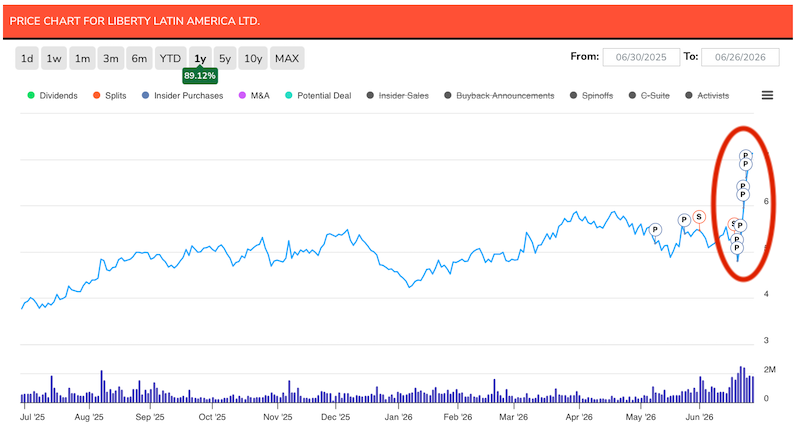This screenshot has width=800, height=427.
Task: Choose the YTD time range
Action: coord(170,58)
